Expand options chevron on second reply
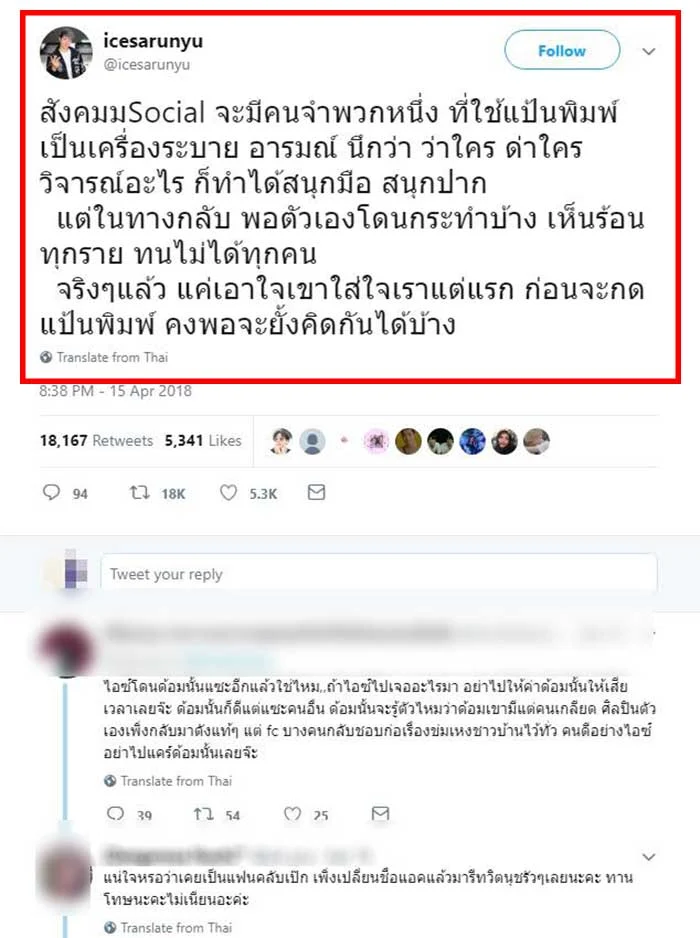 (x=649, y=857)
